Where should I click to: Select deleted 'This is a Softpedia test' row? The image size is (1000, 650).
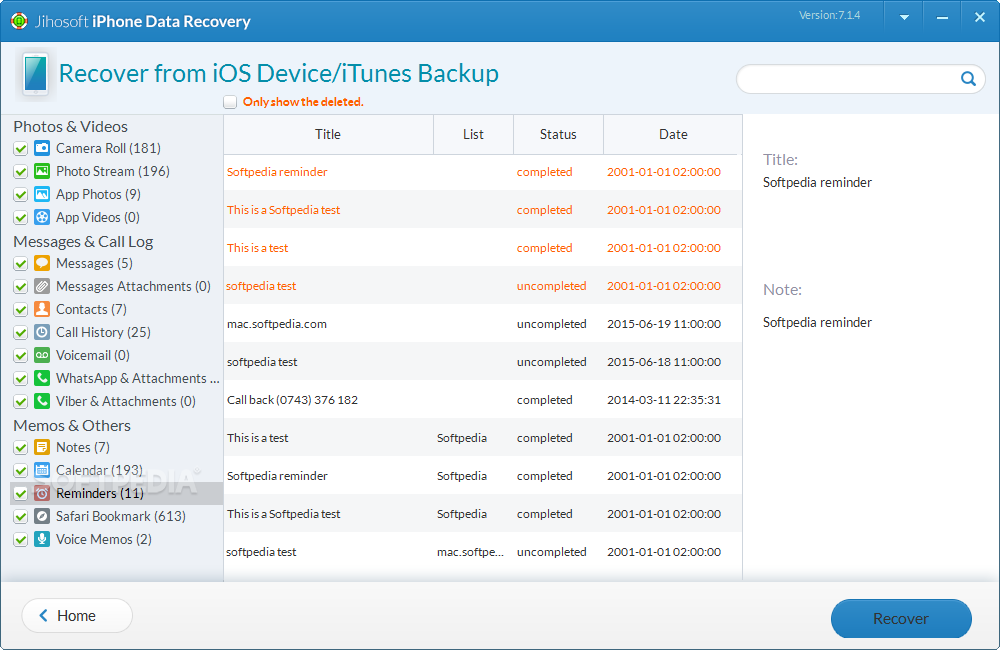point(483,210)
